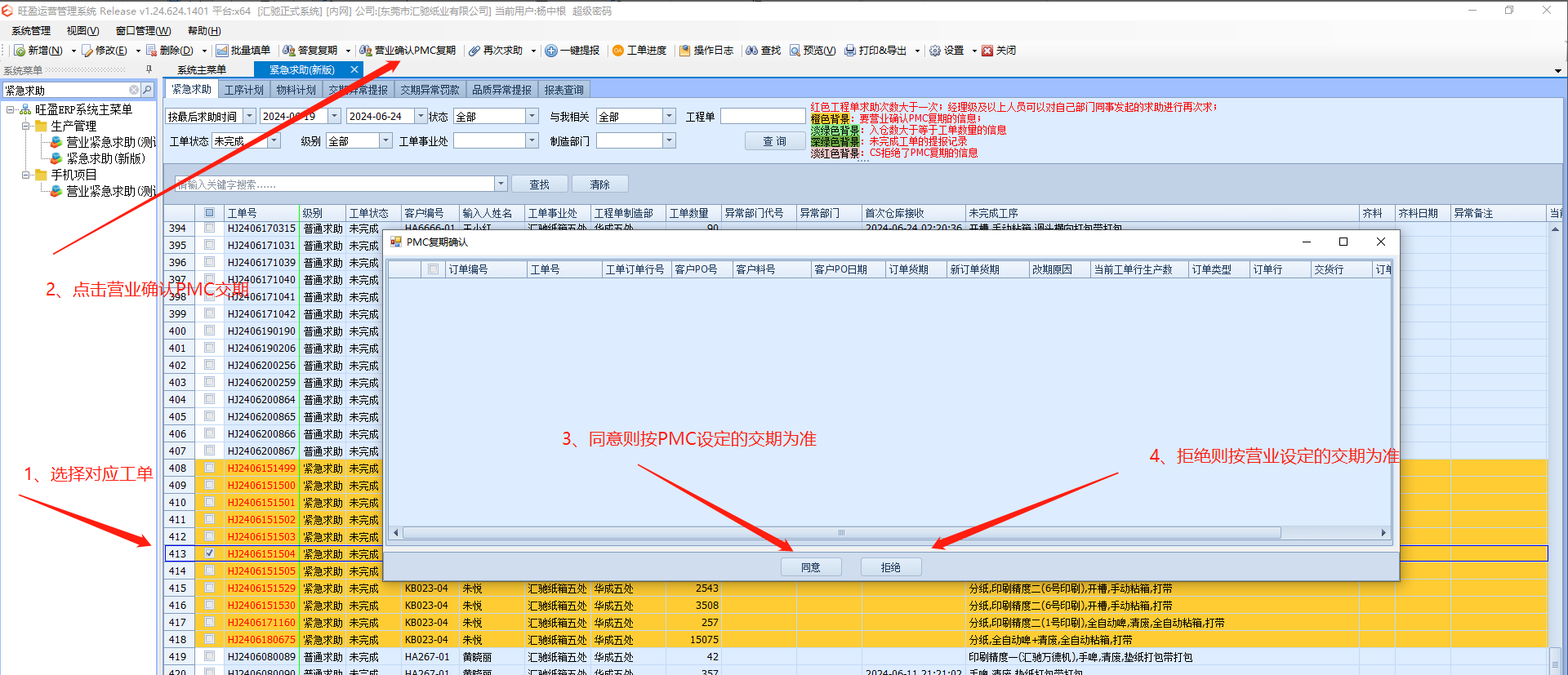Open the 制造部门 dropdown
The image size is (1568, 675).
[x=669, y=140]
